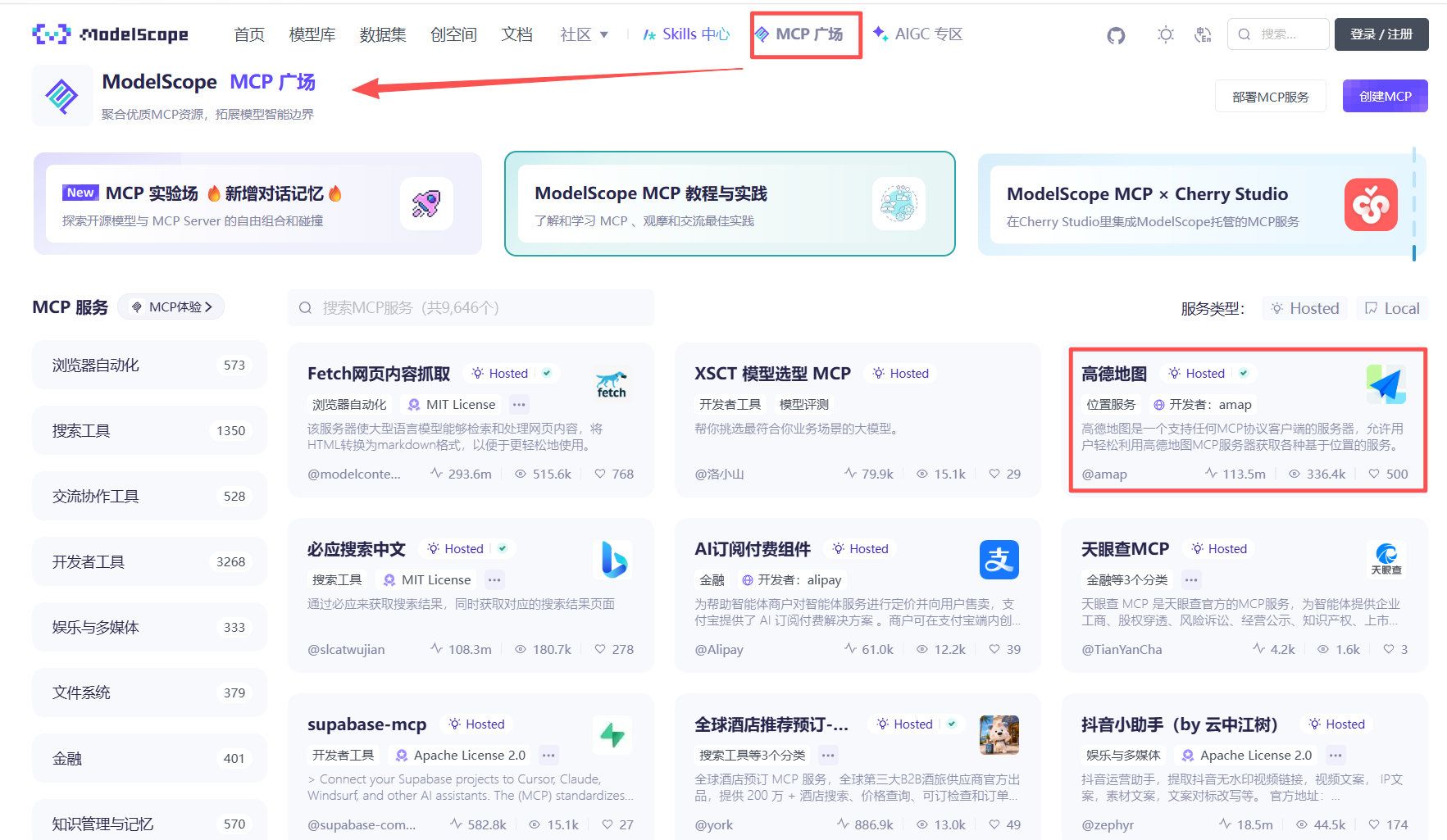Viewport: 1447px width, 840px height.
Task: Open AIGC 专区 navigation item
Action: 918,34
